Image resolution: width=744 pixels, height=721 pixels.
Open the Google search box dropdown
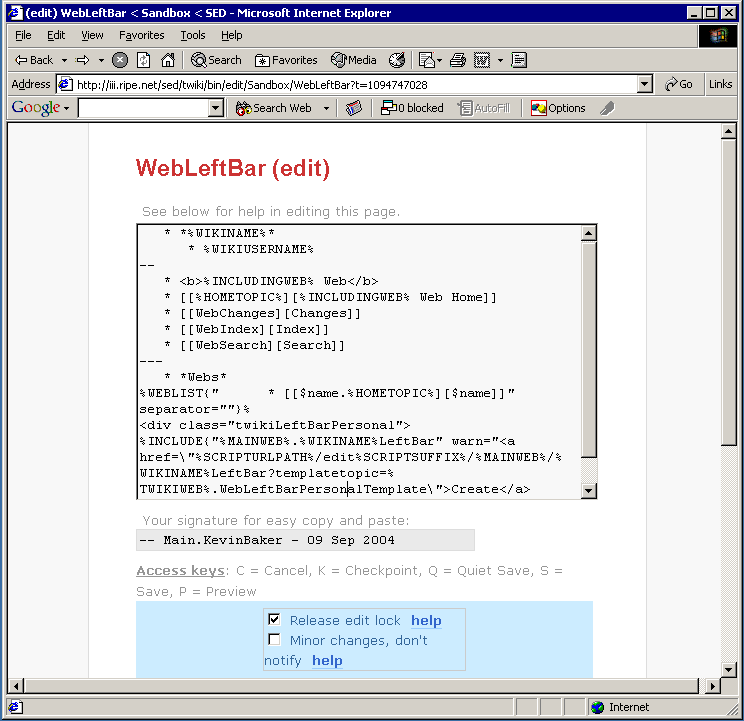[x=215, y=108]
